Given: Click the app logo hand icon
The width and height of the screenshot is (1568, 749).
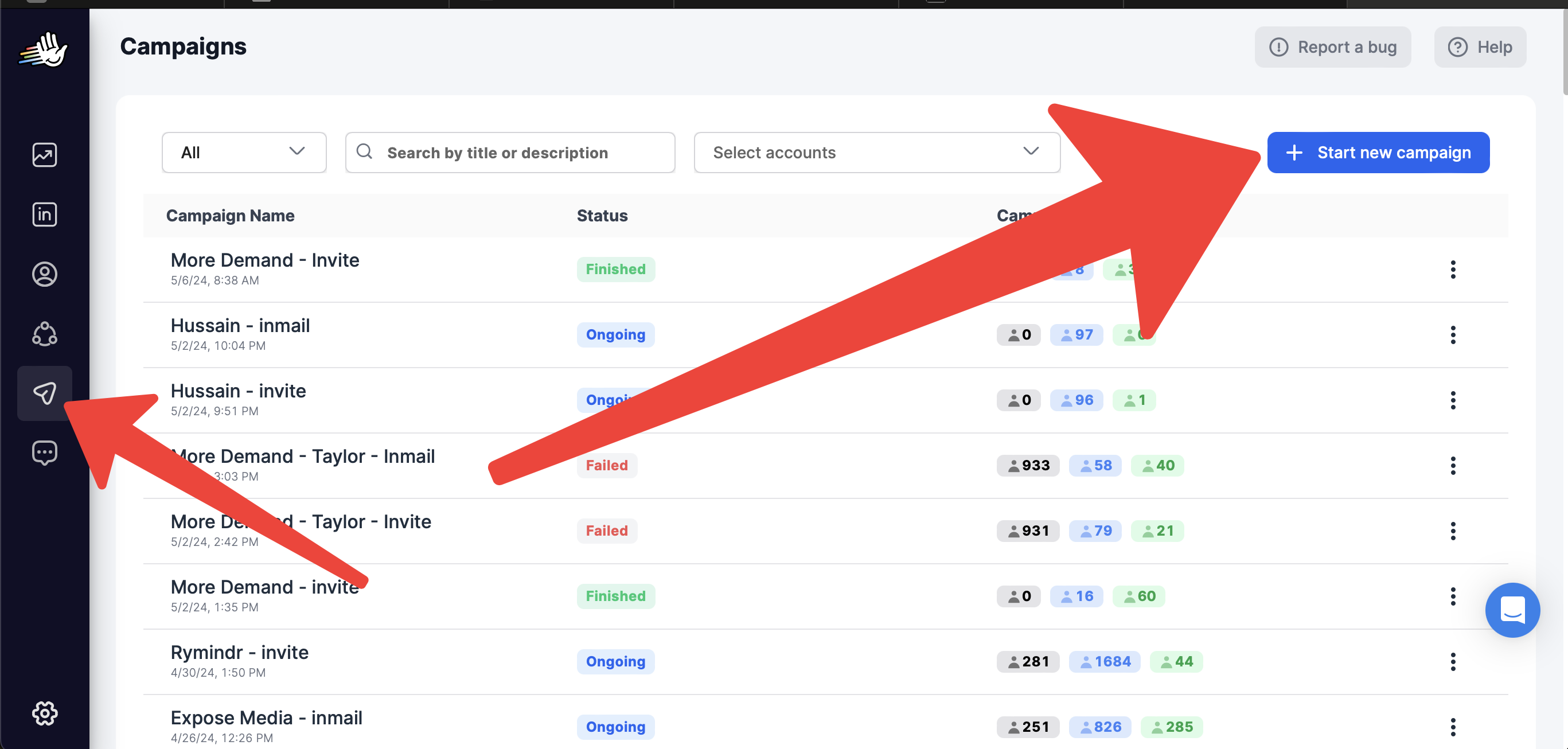Looking at the screenshot, I should pos(44,49).
